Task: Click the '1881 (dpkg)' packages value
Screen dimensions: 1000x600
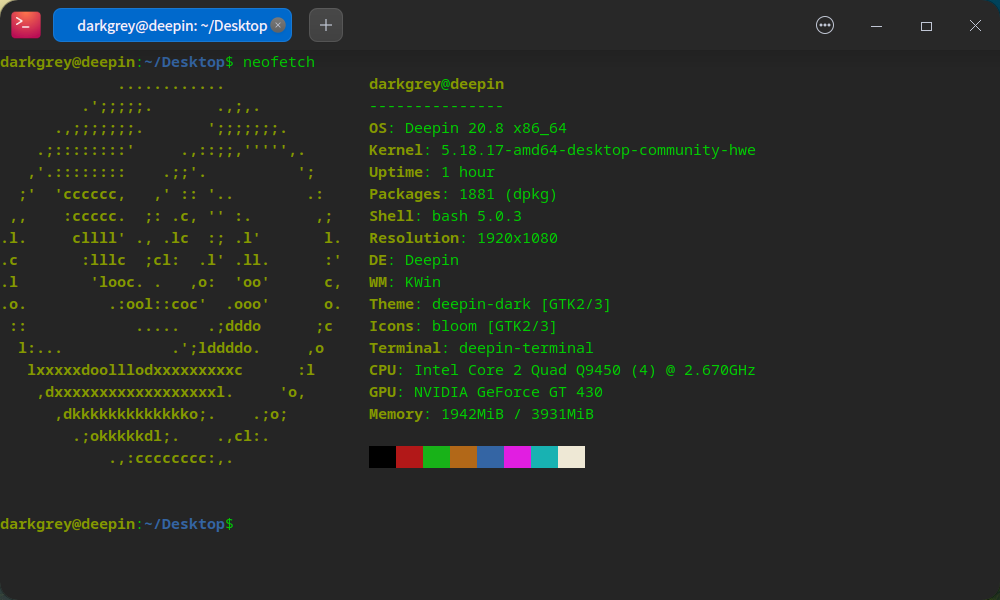Action: tap(508, 194)
